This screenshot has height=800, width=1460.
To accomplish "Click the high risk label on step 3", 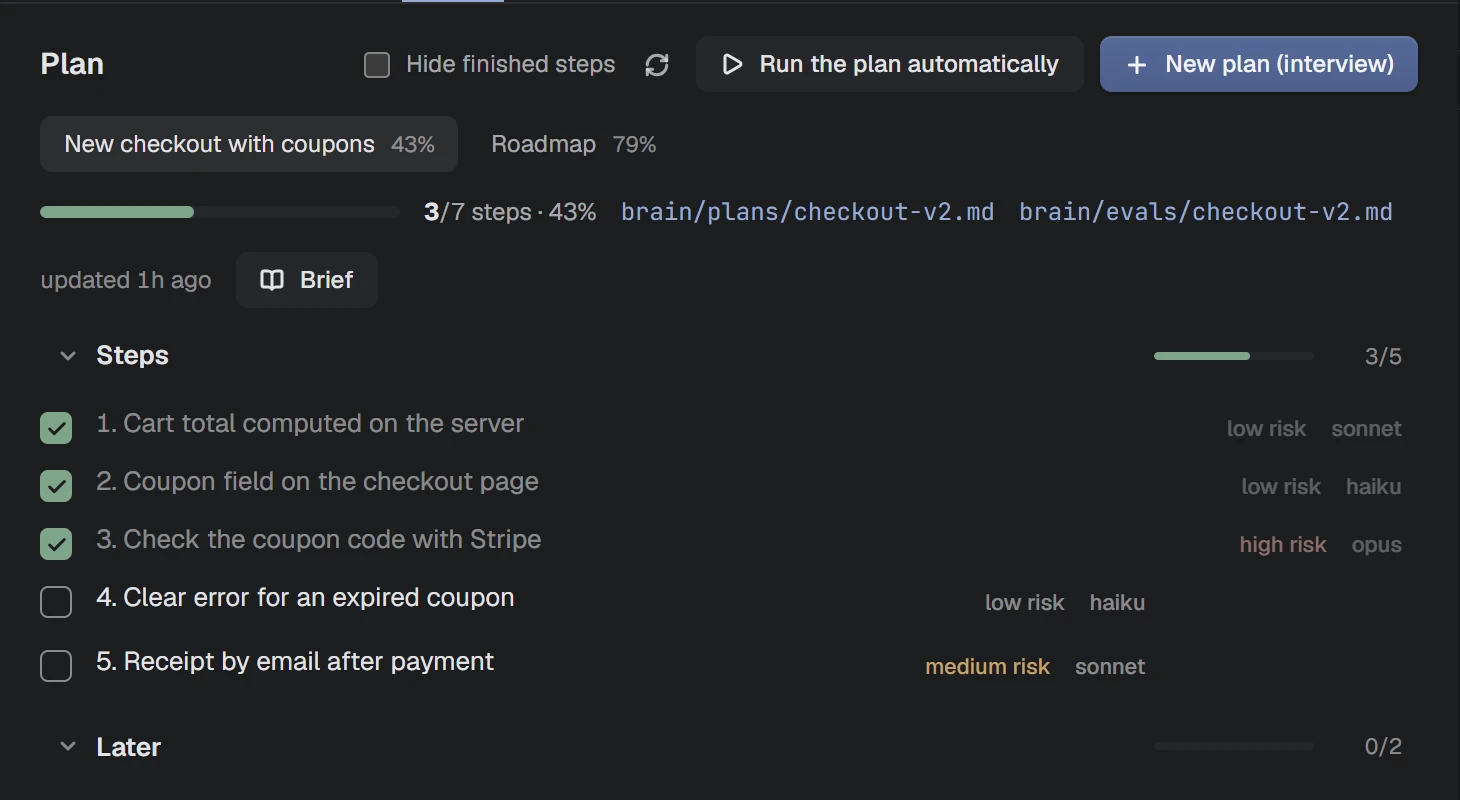I will coord(1283,545).
